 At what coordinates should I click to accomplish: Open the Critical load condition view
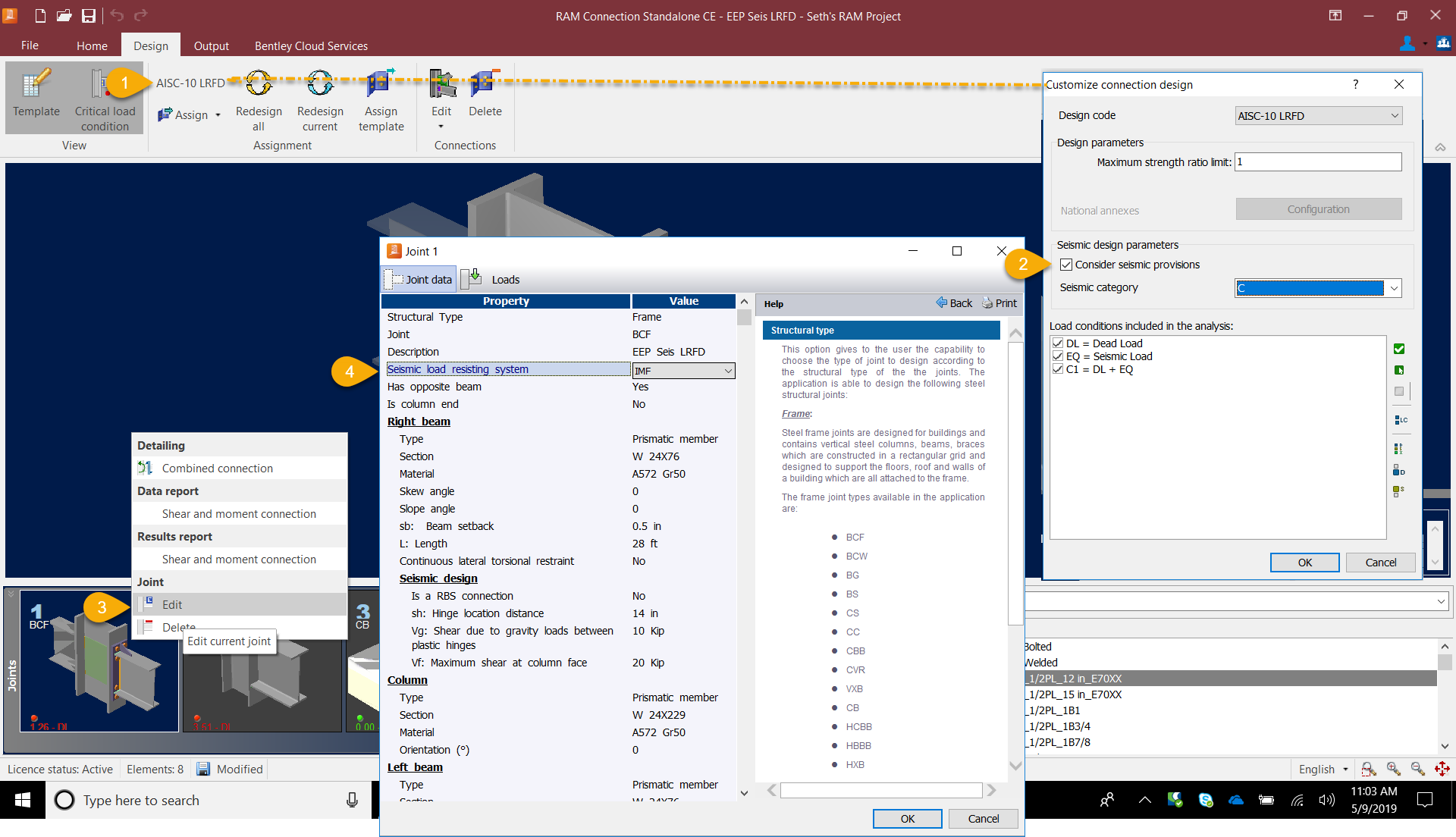click(105, 98)
